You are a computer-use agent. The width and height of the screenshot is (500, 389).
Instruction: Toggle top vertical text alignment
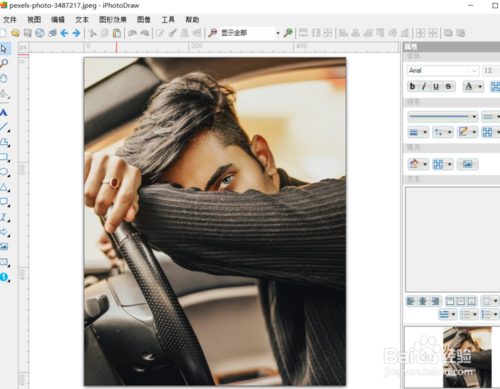450,301
